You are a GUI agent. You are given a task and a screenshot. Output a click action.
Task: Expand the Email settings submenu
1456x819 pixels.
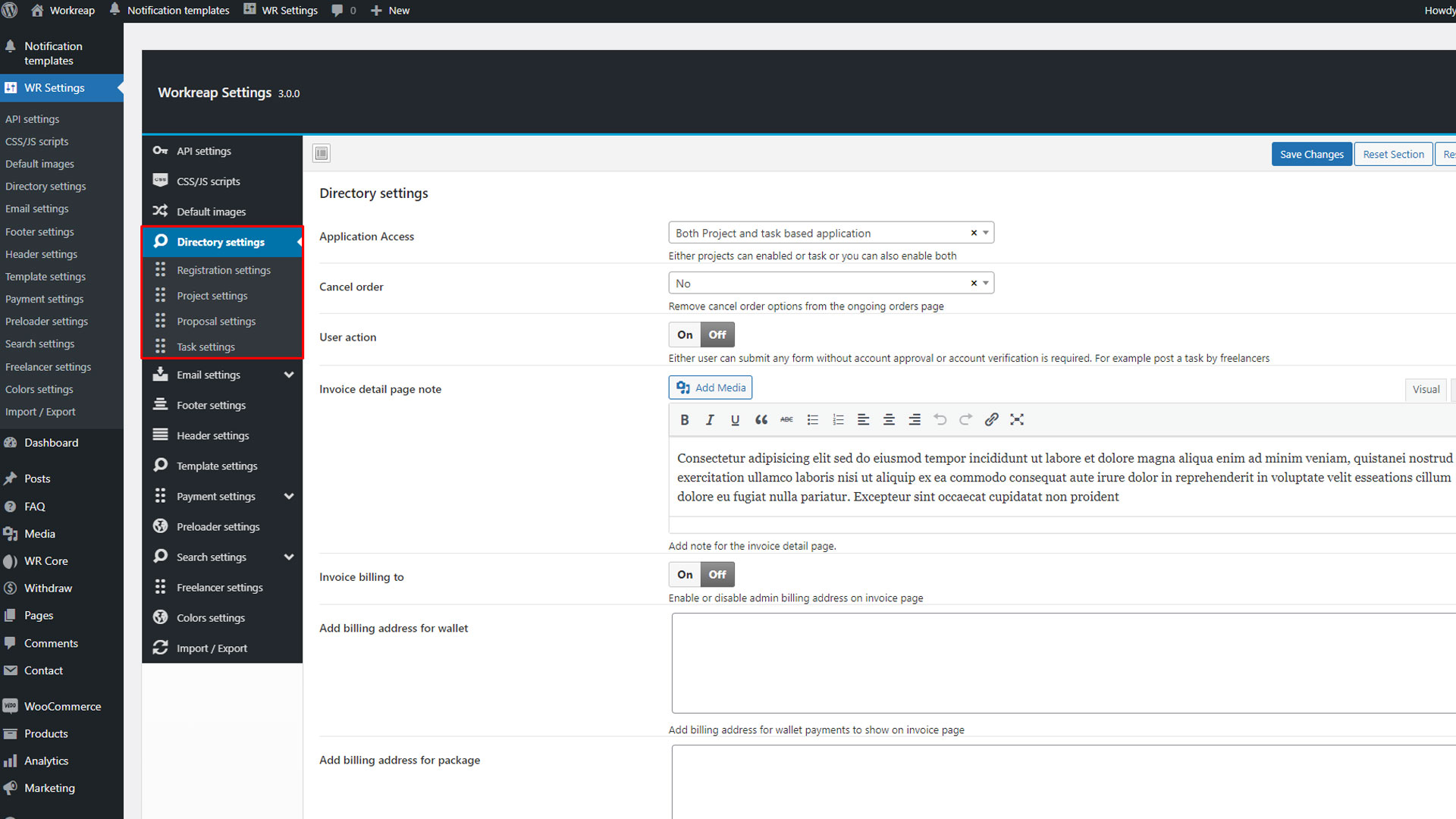click(x=289, y=375)
